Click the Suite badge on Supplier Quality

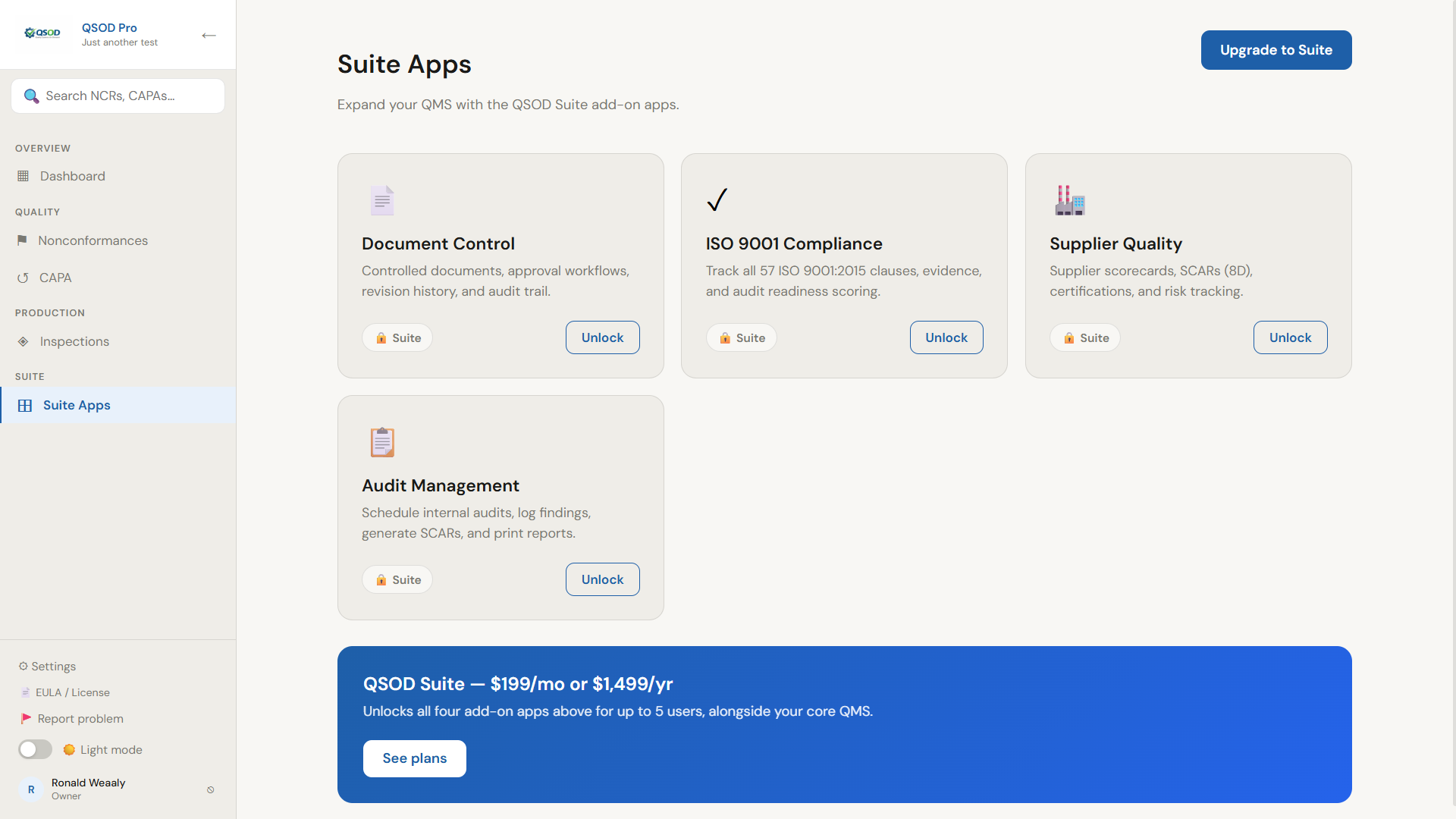(1085, 338)
